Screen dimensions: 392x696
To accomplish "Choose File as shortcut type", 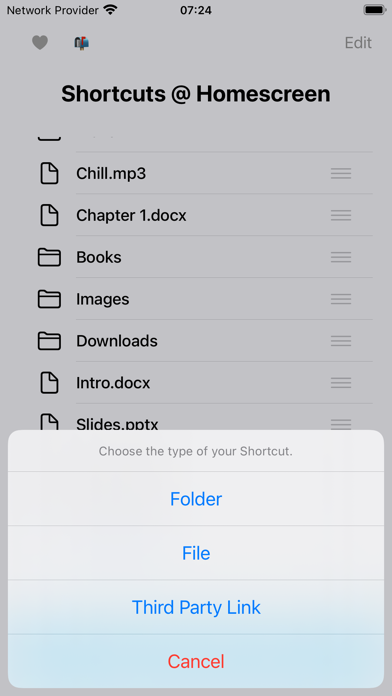I will [196, 553].
